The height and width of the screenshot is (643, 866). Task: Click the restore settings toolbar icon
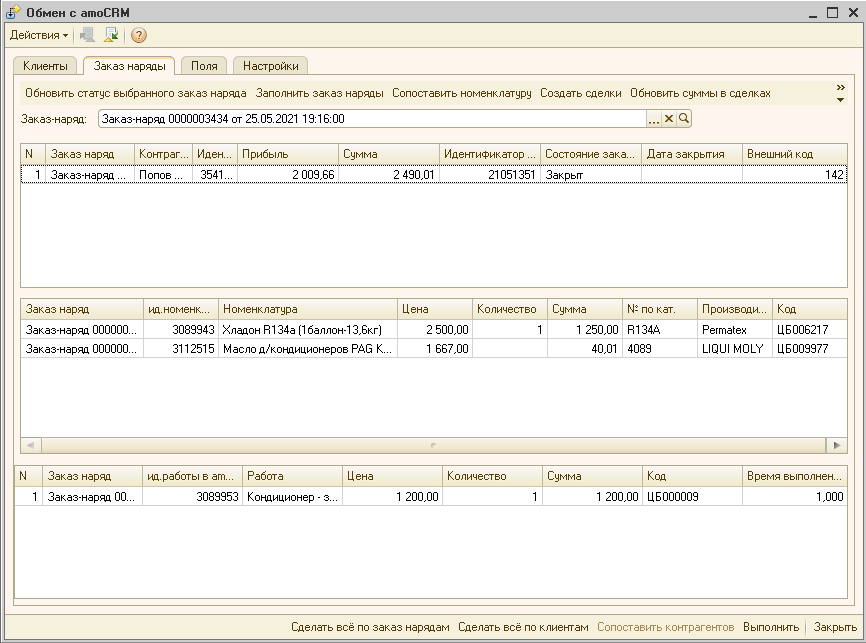[x=112, y=35]
